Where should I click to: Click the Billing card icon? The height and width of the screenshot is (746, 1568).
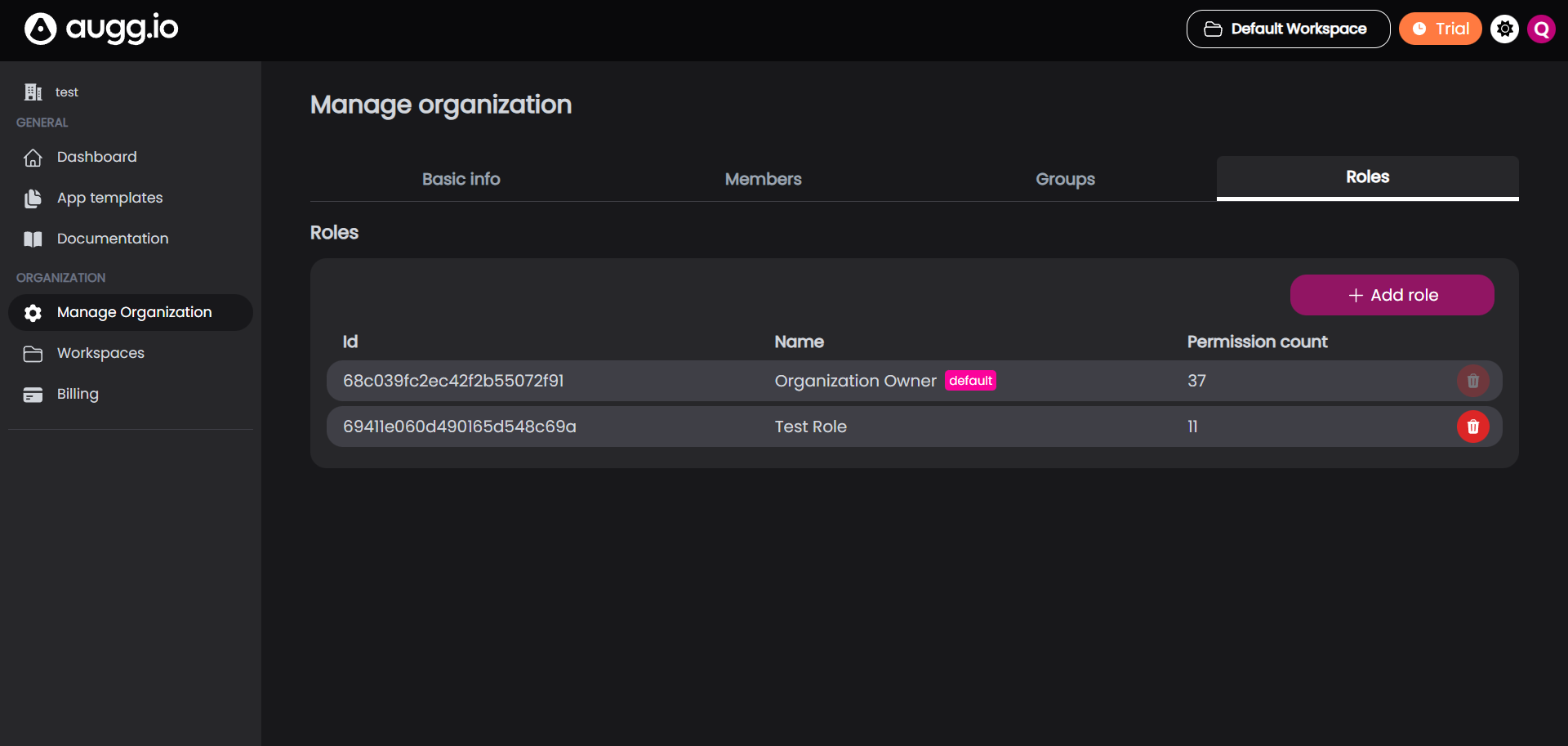click(x=33, y=395)
